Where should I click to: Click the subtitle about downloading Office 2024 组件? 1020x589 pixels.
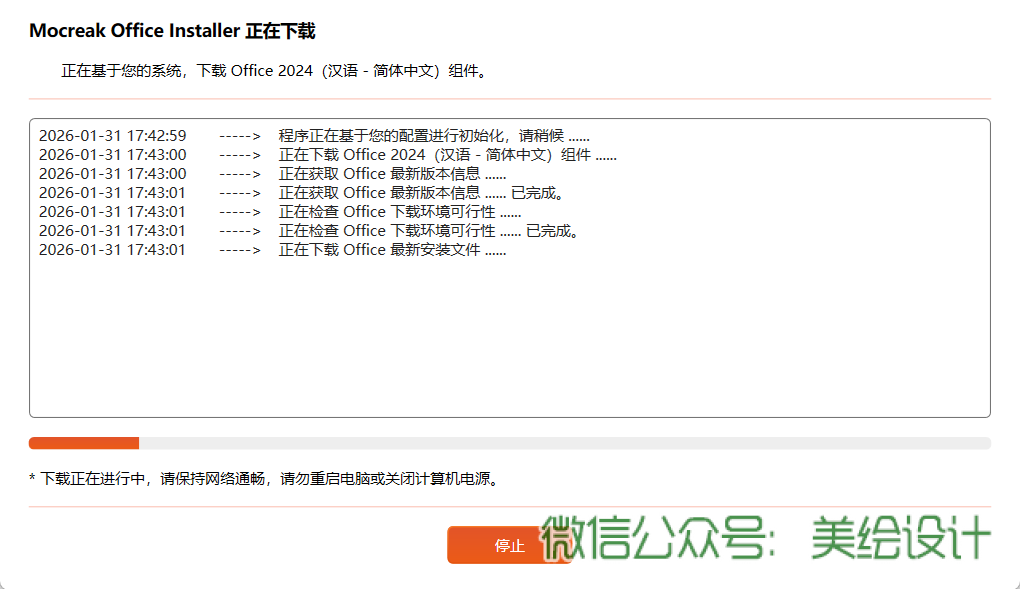274,72
